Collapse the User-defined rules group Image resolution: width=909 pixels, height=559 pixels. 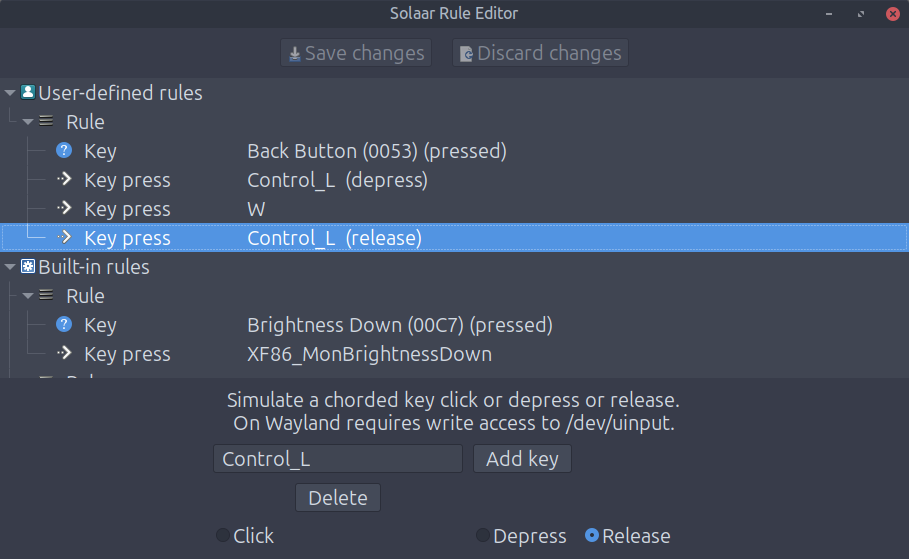[x=10, y=93]
